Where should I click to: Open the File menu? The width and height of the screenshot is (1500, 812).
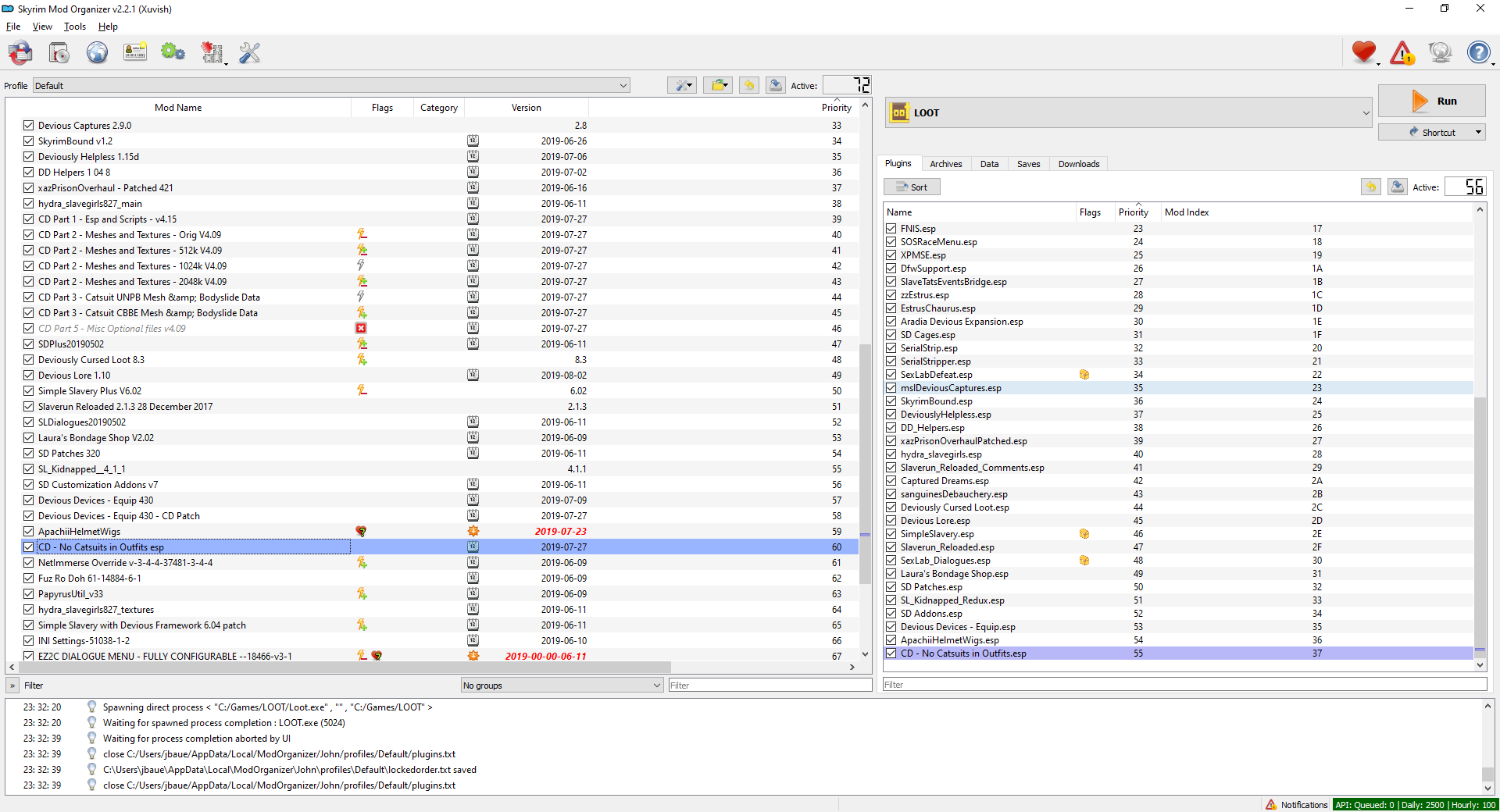[13, 27]
